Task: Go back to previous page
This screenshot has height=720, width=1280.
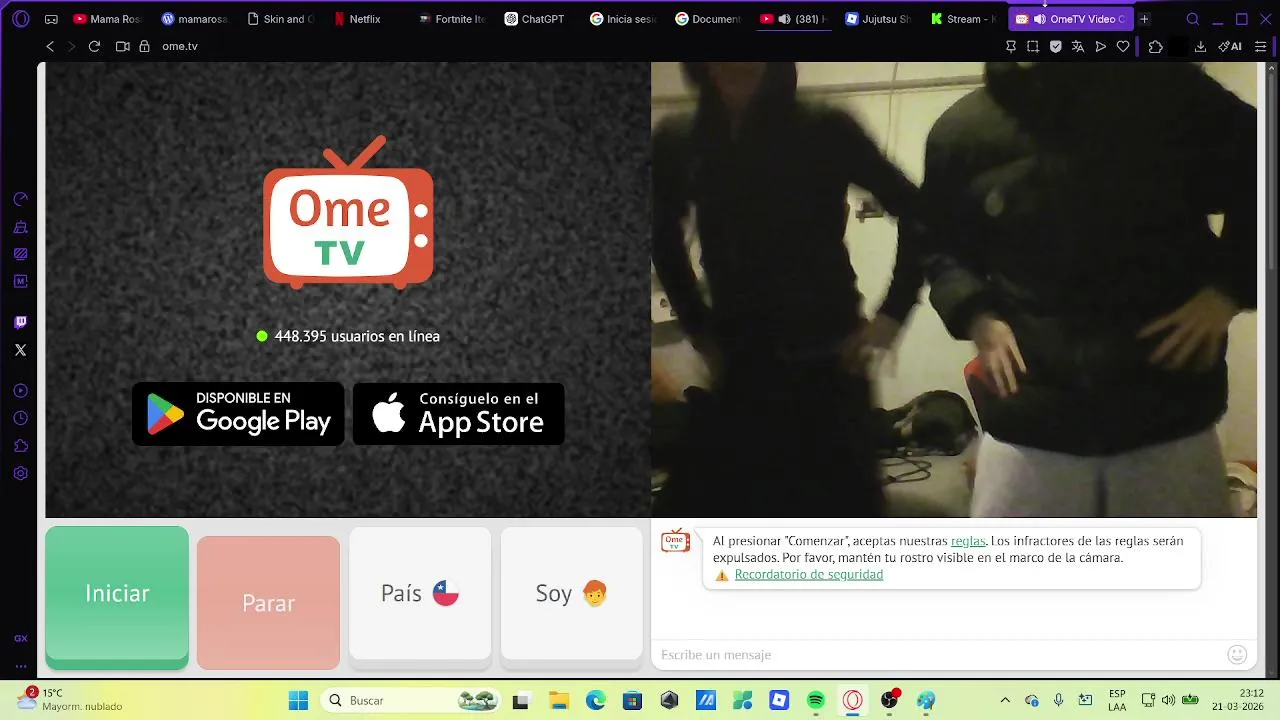Action: pos(50,46)
